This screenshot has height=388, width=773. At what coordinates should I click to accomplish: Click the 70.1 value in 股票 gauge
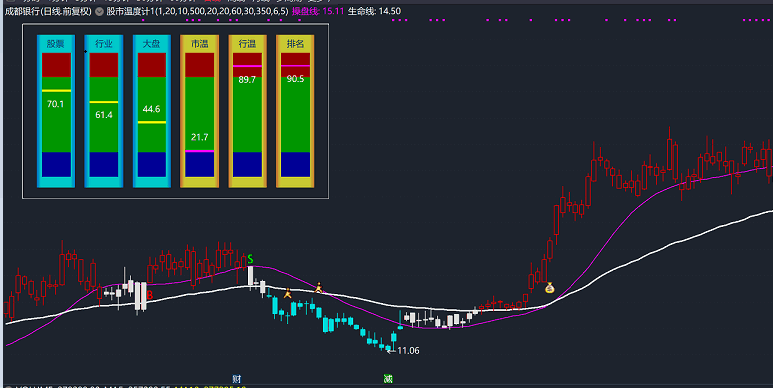56,104
